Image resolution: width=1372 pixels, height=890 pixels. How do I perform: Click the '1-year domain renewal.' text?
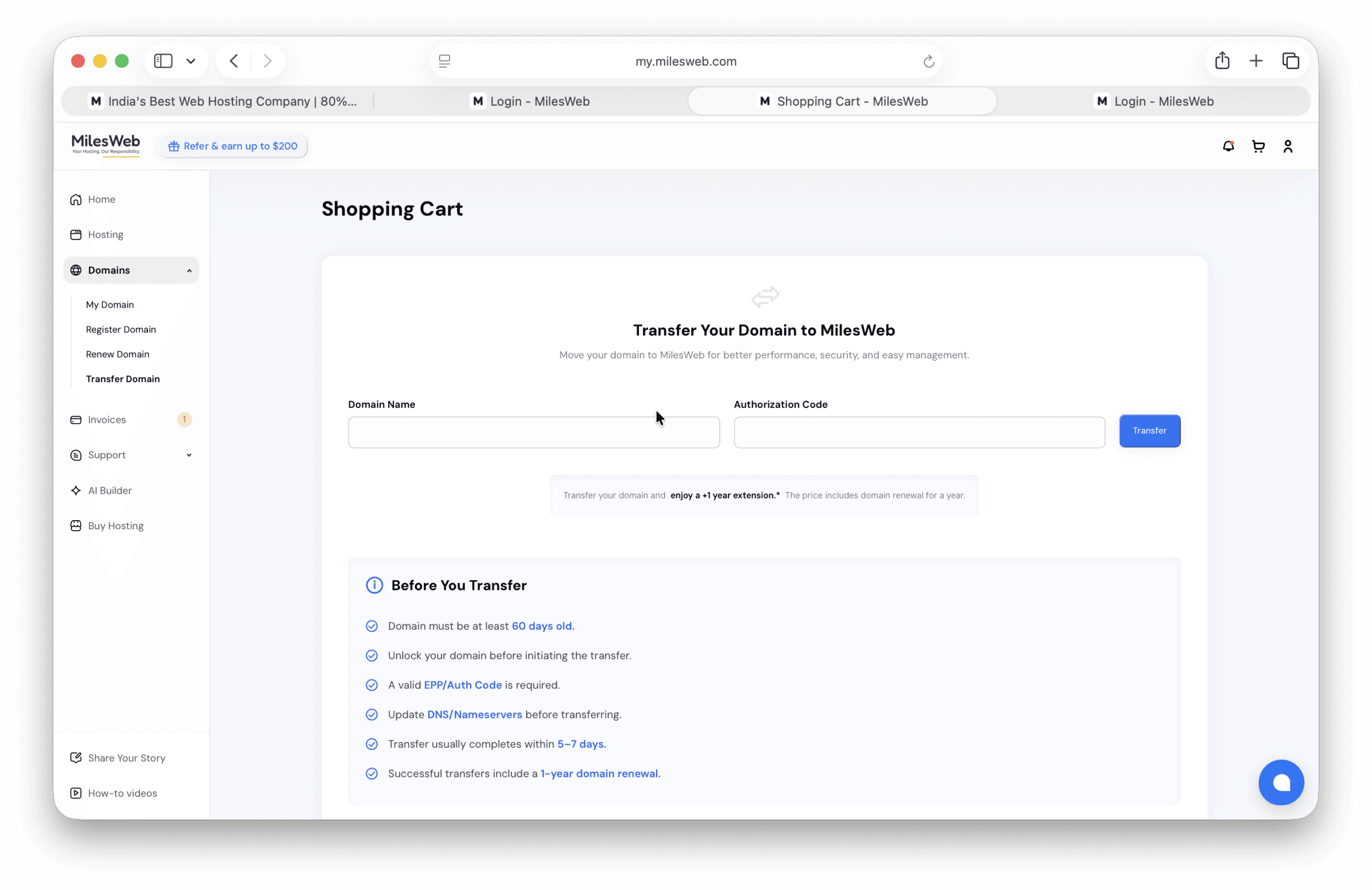(x=600, y=774)
